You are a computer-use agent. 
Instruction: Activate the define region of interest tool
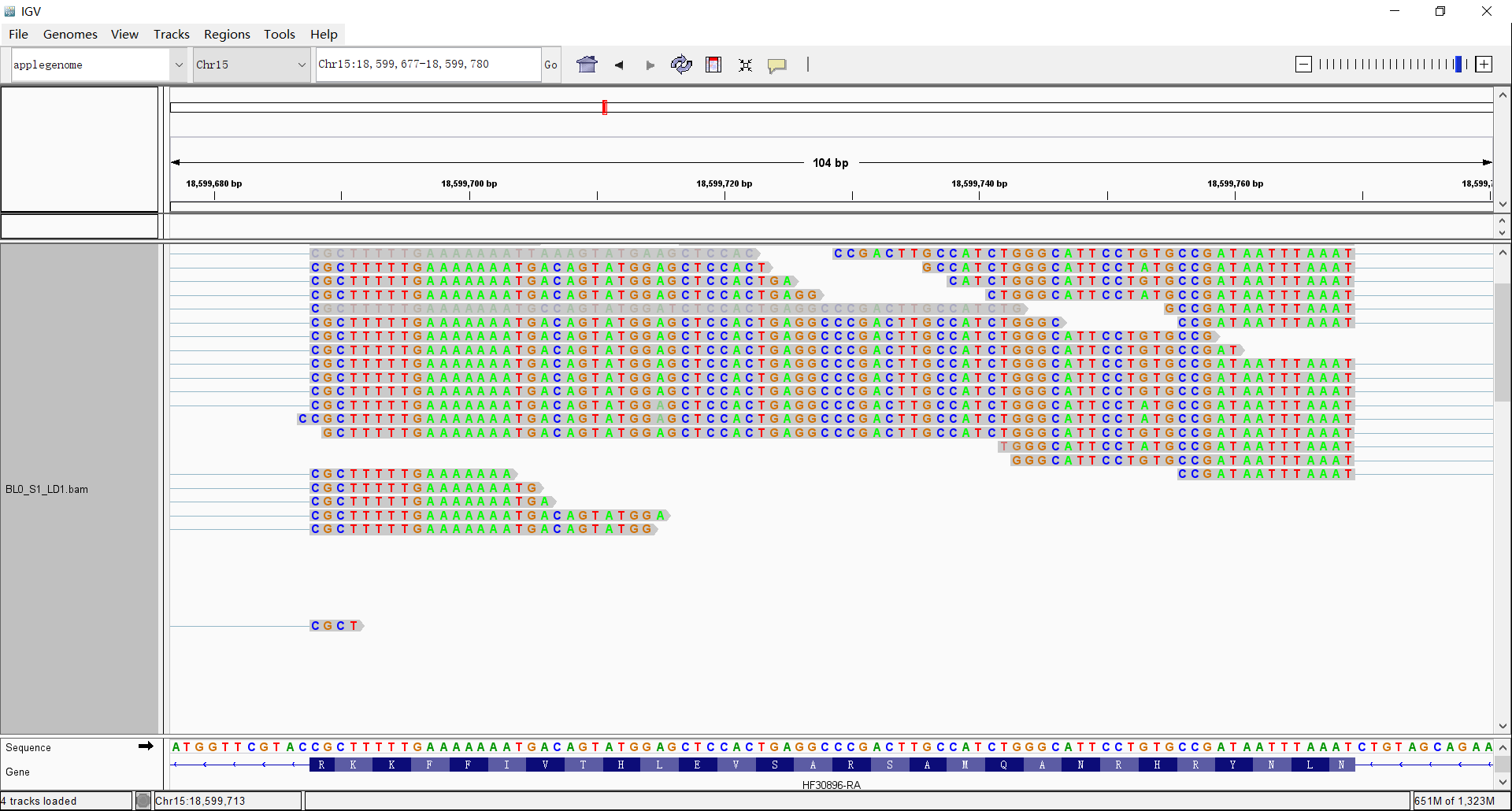(713, 65)
